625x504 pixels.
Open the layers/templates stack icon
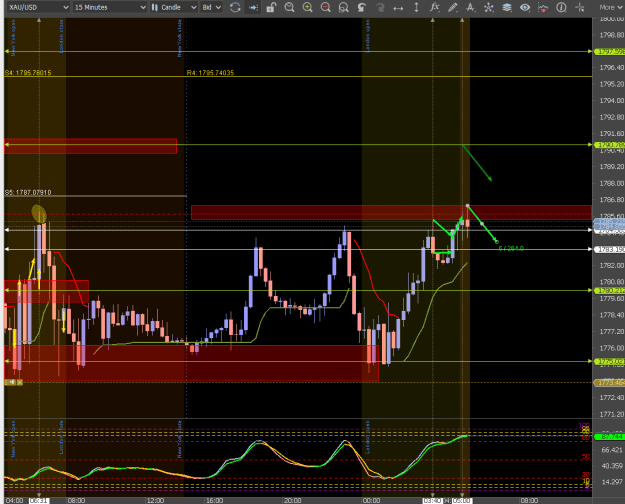coord(507,7)
